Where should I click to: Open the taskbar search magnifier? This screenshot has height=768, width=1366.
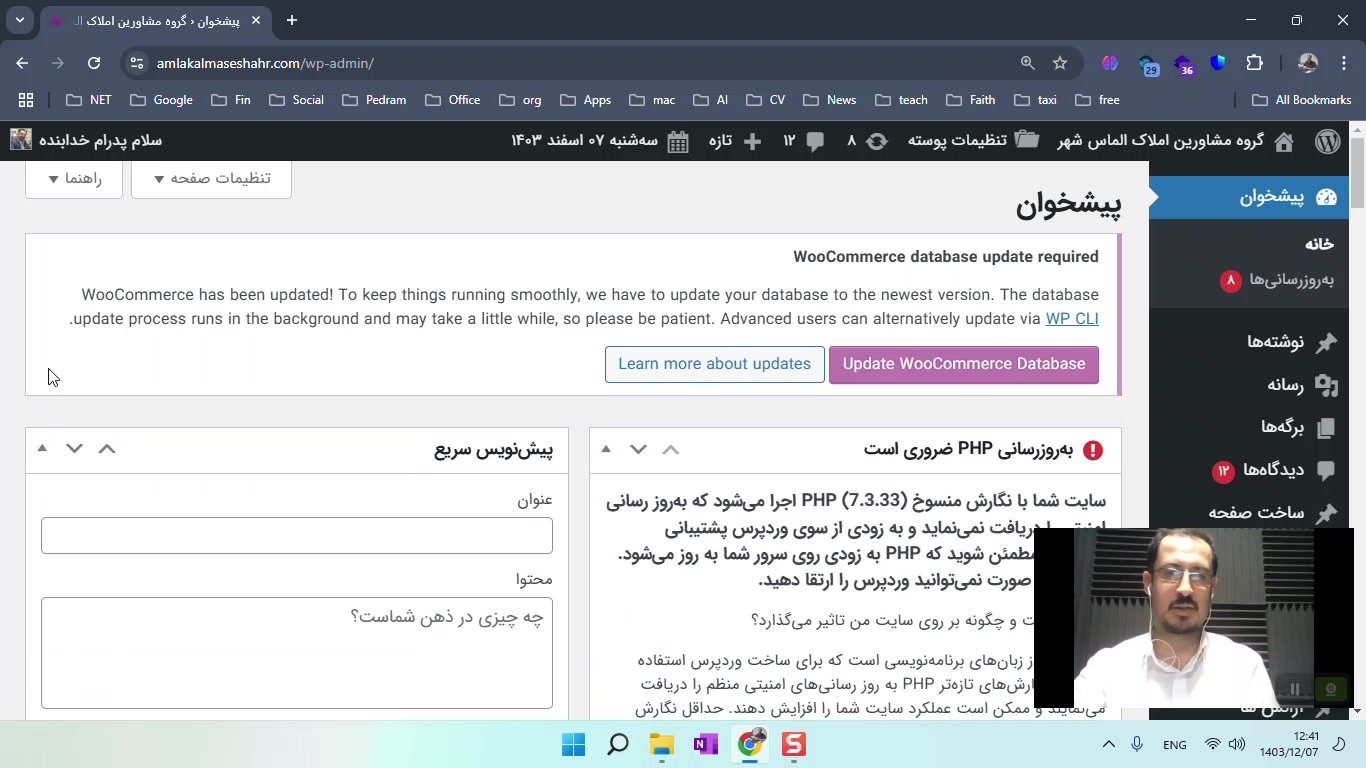pos(618,744)
